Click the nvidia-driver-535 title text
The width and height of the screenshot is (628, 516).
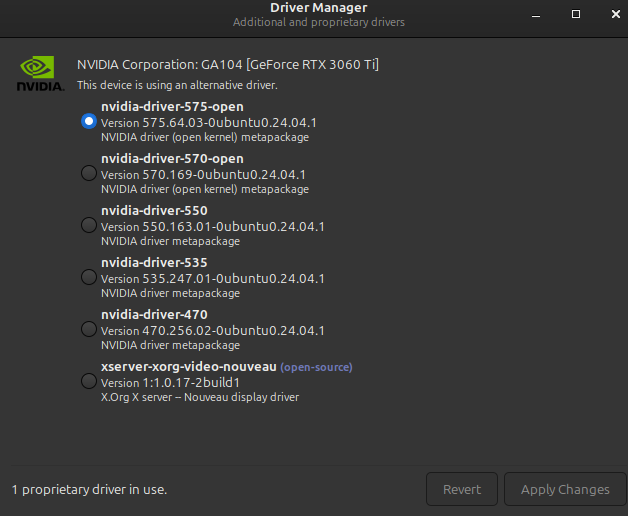(154, 263)
